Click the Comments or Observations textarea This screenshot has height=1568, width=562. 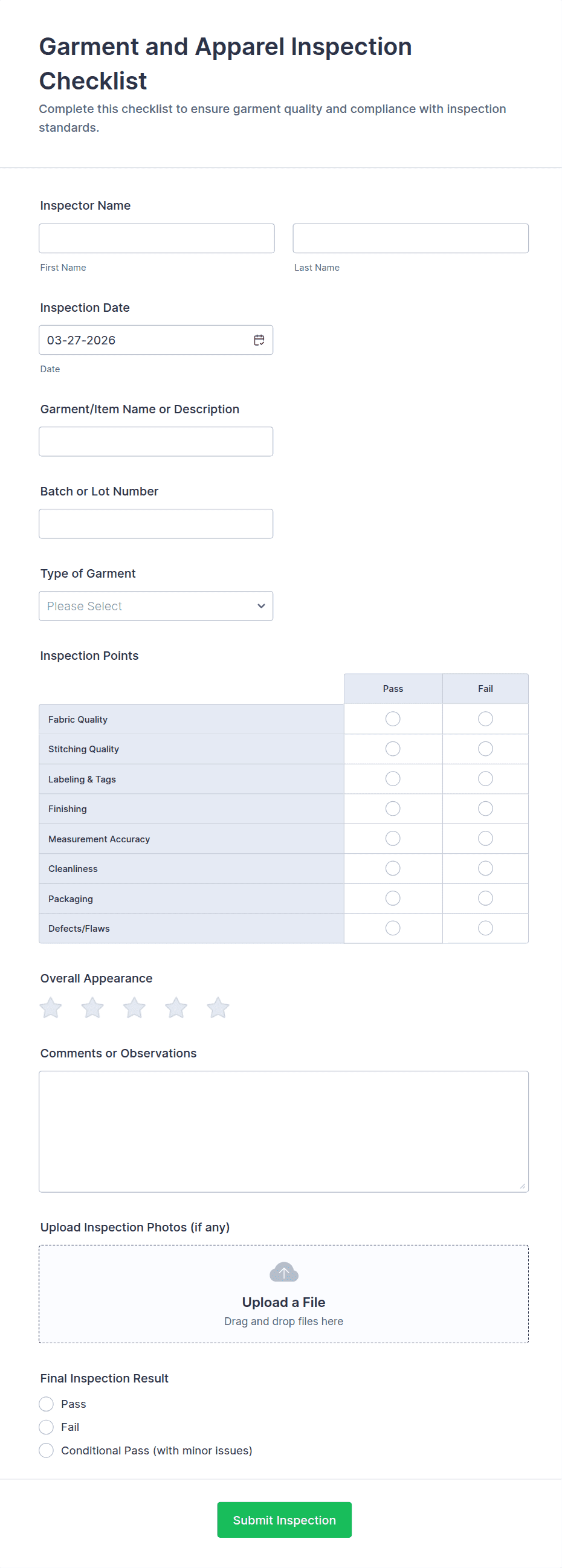tap(284, 1132)
